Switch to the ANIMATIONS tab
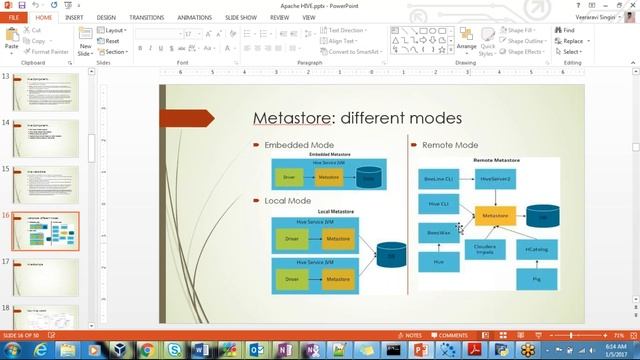The height and width of the screenshot is (360, 640). 194,18
